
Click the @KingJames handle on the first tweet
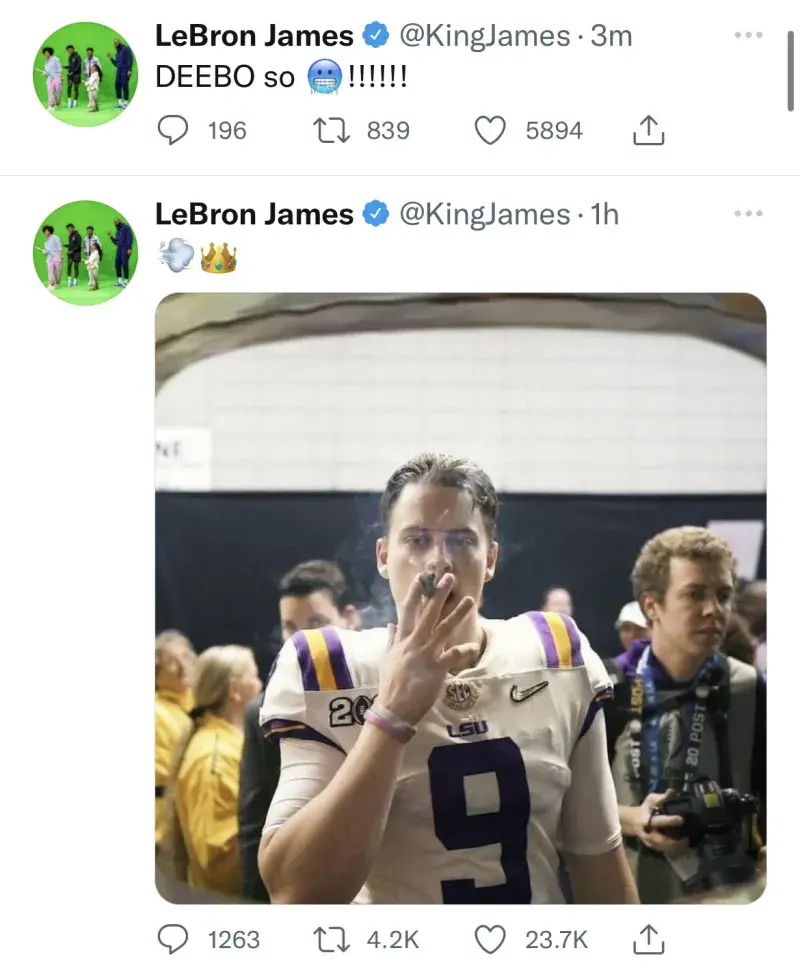(x=484, y=36)
